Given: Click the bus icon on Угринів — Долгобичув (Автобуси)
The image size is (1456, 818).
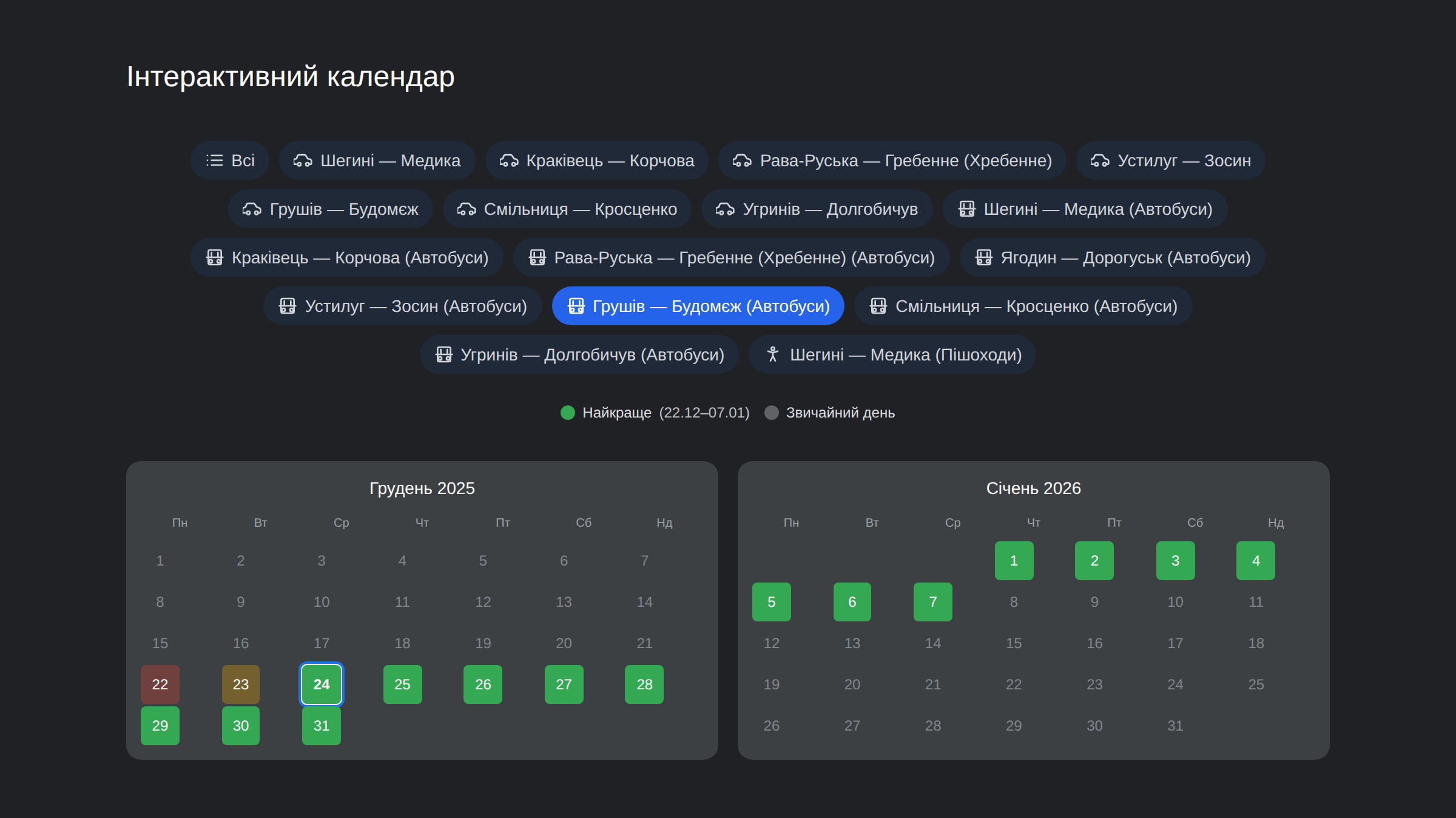Looking at the screenshot, I should 443,354.
